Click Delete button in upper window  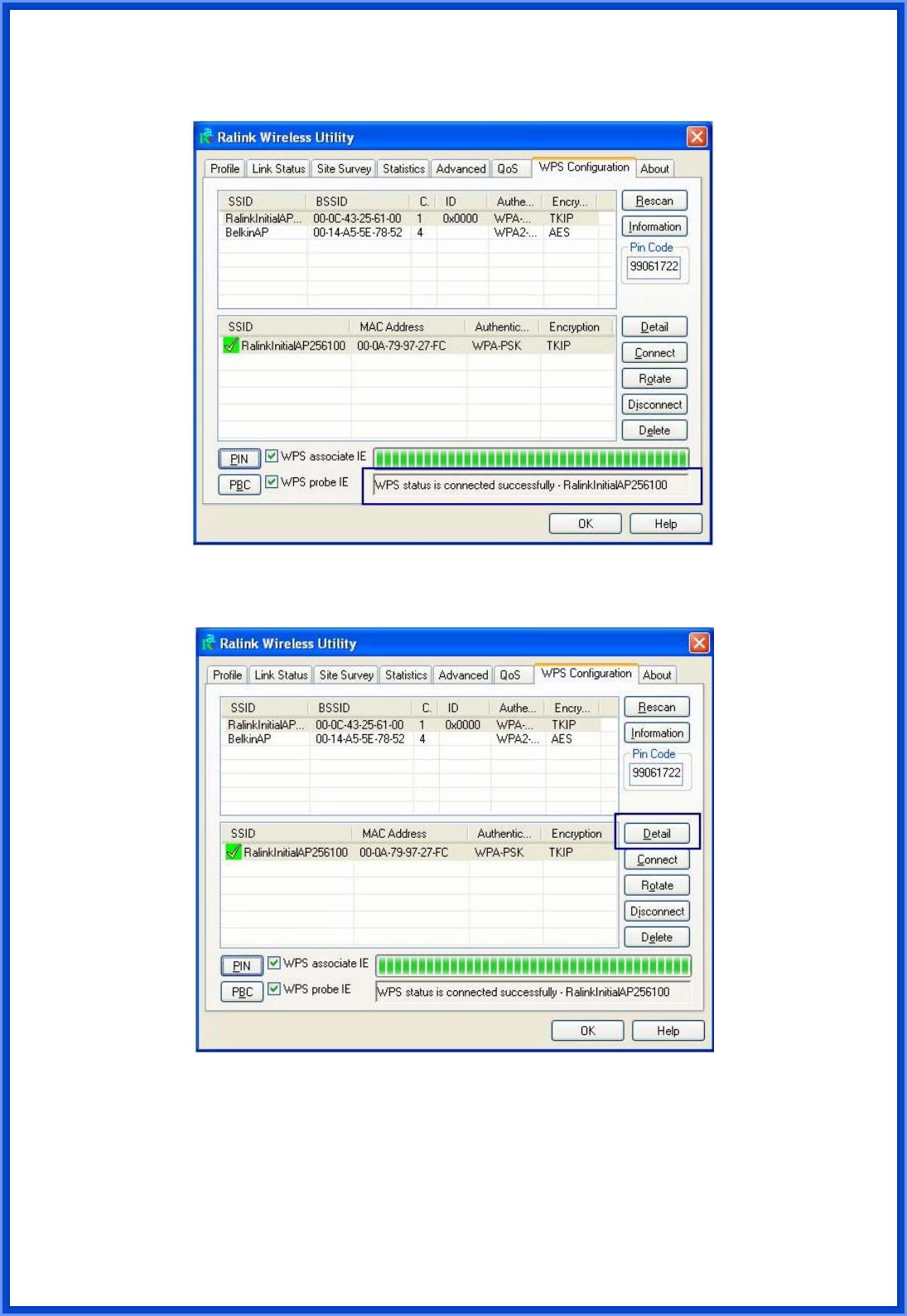click(654, 430)
